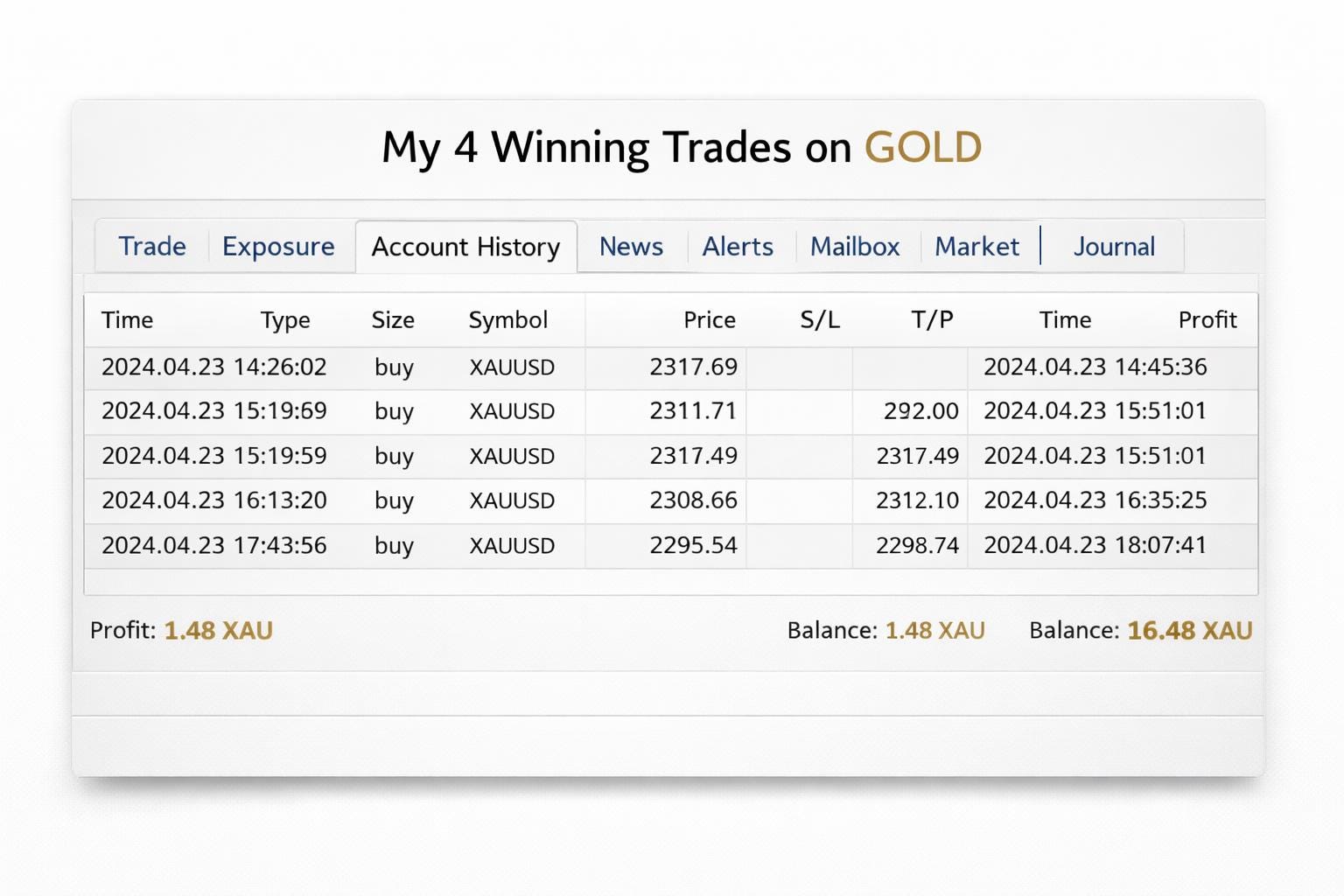This screenshot has width=1344, height=896.
Task: Sort trades by the Type column header
Action: click(286, 320)
